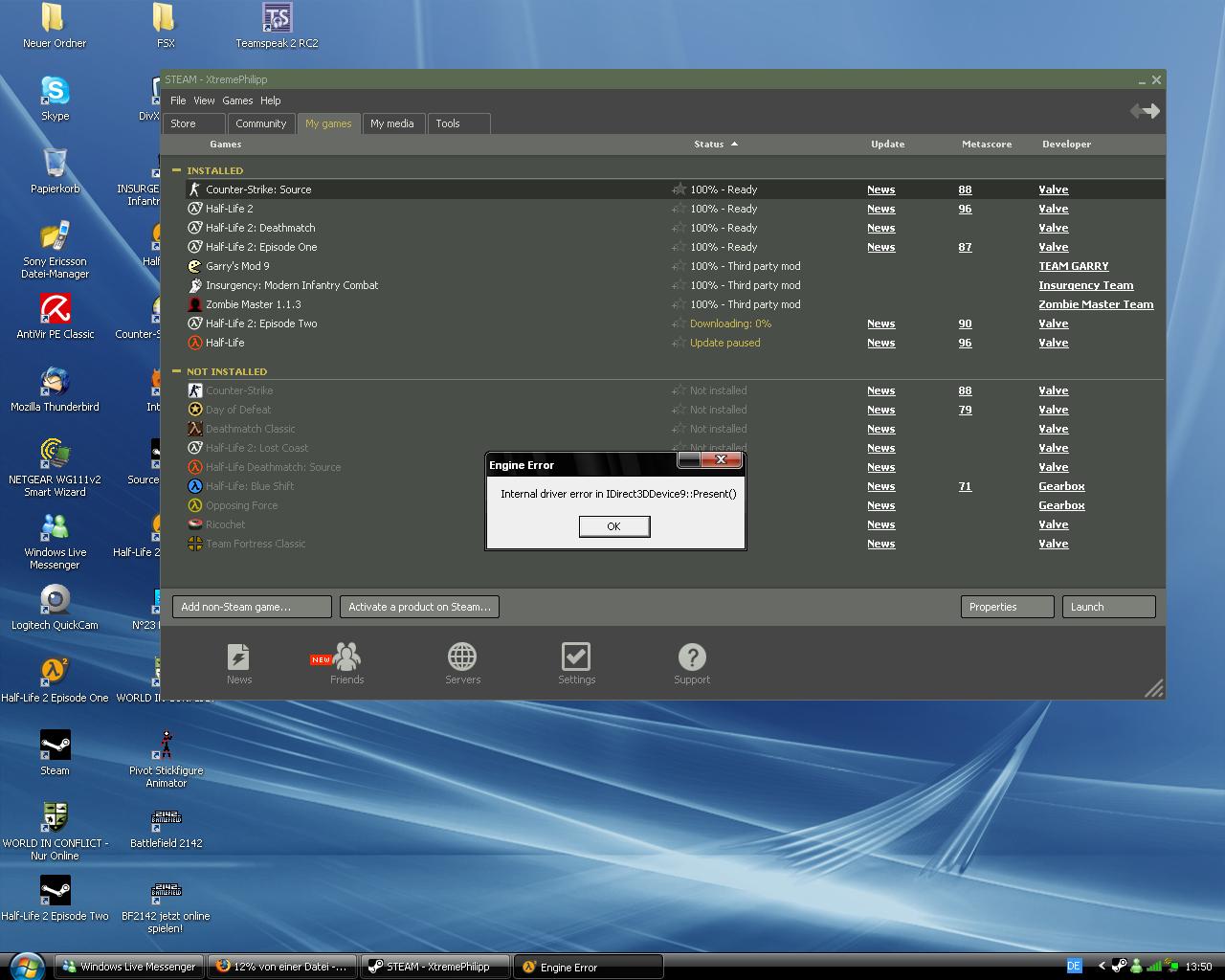Toggle favorite star for Counter-Strike: Source
Screen dimensions: 1225x980
point(679,189)
